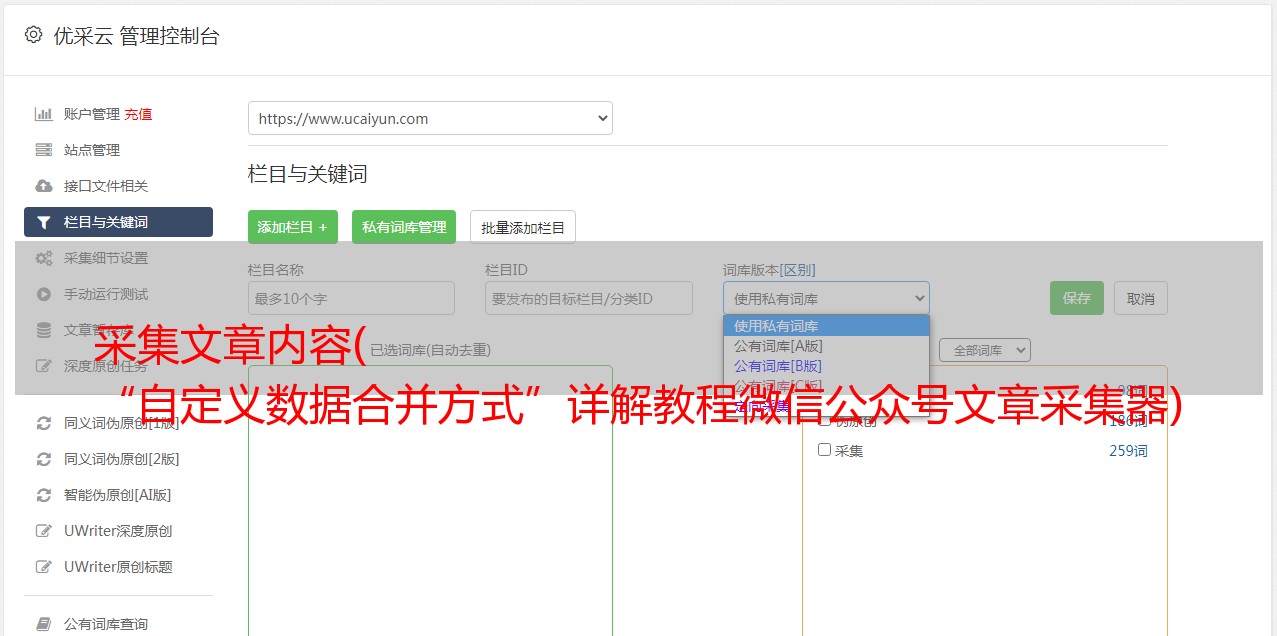Follow the red 充值 link
The width and height of the screenshot is (1277, 636).
[x=138, y=114]
